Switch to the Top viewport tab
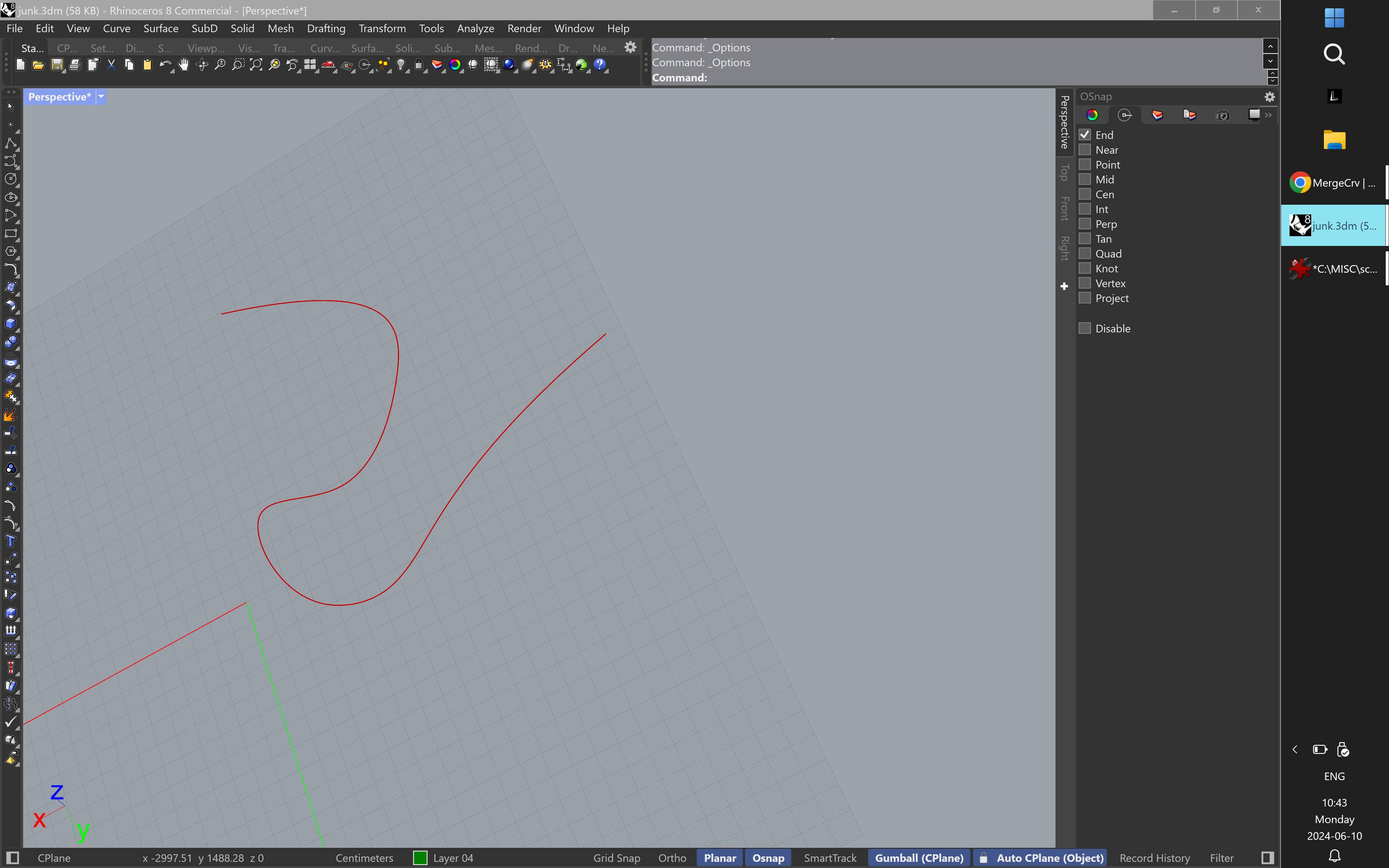Viewport: 1389px width, 868px height. (1065, 172)
